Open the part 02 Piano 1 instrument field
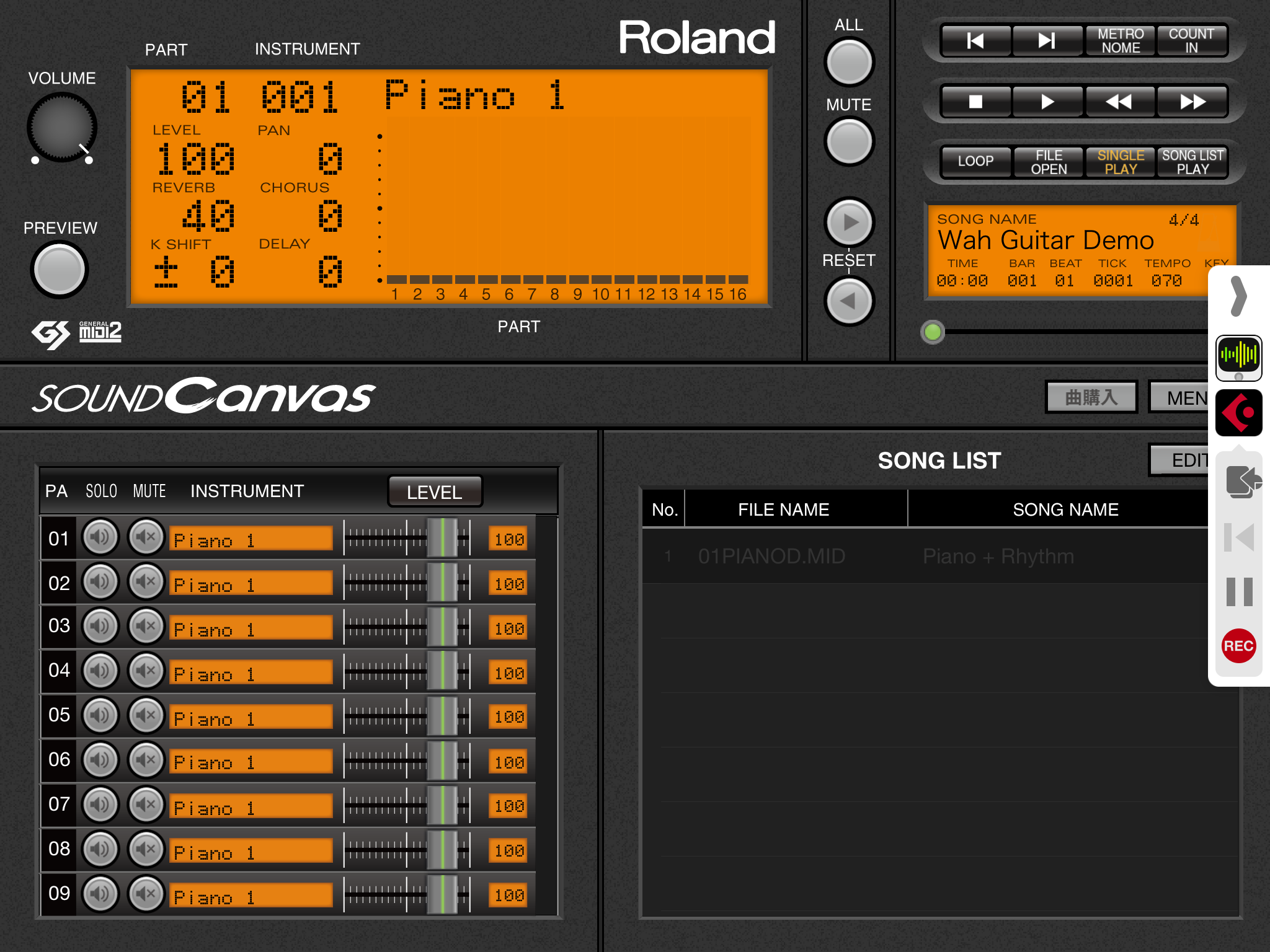The height and width of the screenshot is (952, 1270). (251, 583)
